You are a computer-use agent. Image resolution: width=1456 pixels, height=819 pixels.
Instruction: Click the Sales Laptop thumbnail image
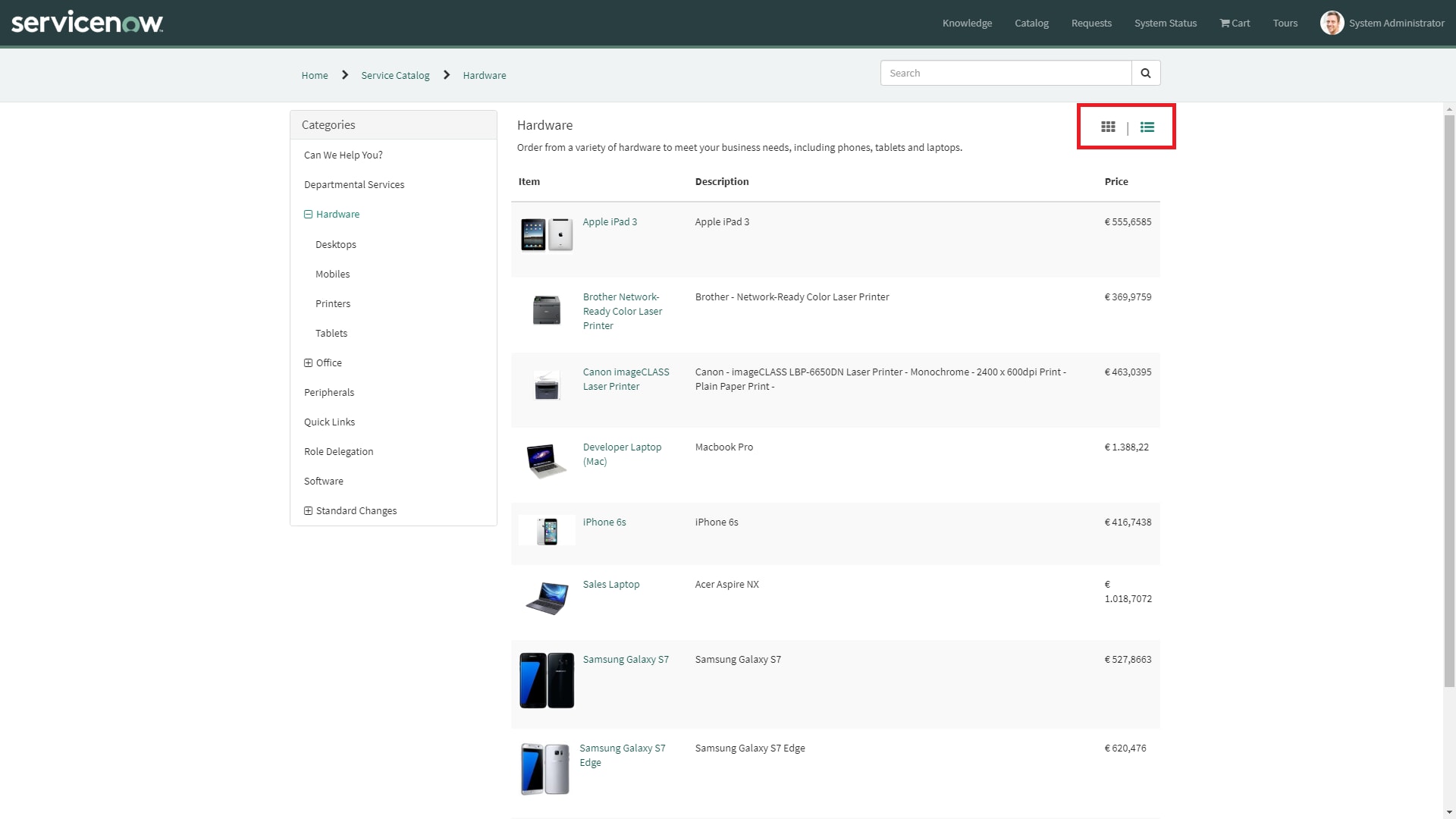pyautogui.click(x=547, y=598)
